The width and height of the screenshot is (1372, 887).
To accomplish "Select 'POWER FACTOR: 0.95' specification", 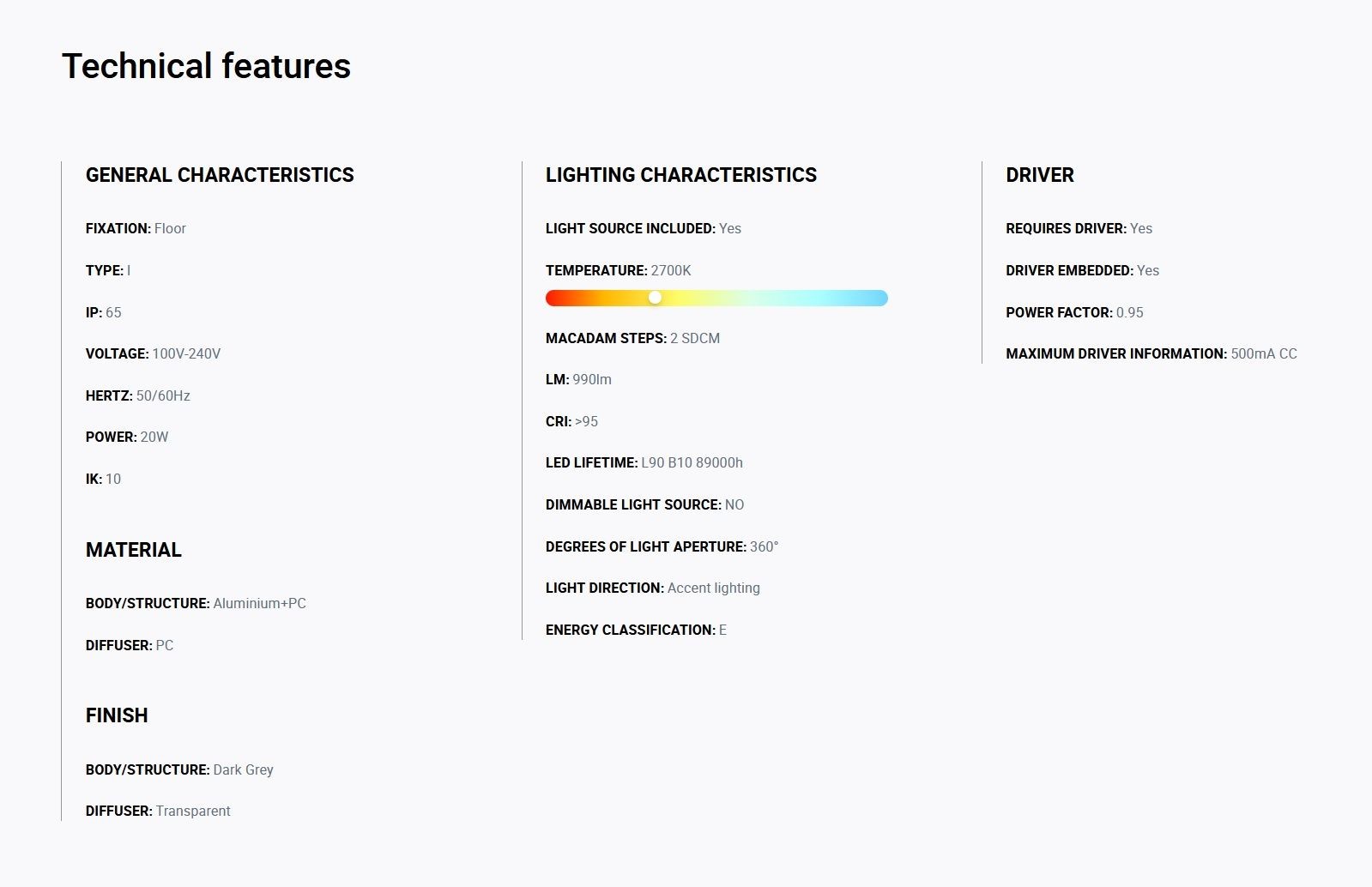I will click(1074, 312).
